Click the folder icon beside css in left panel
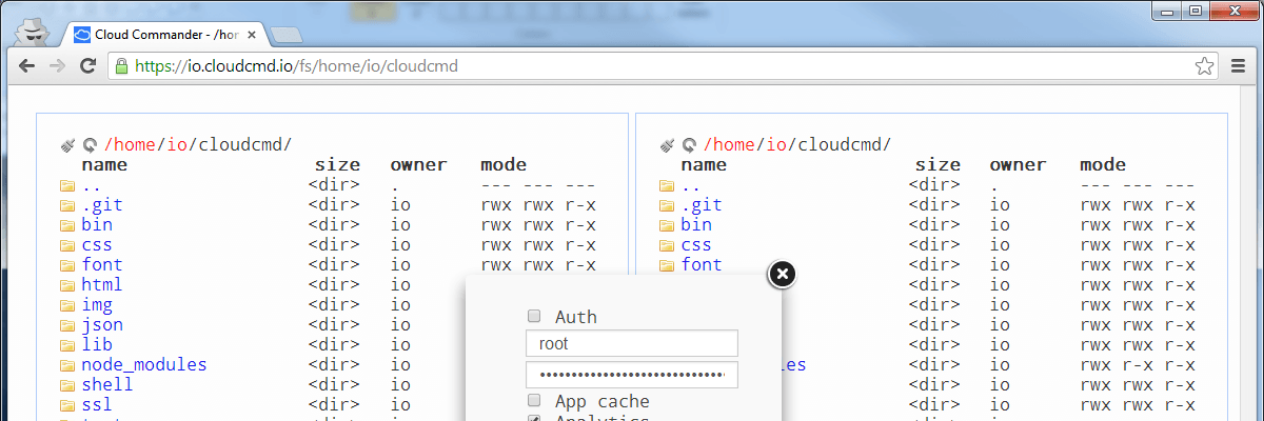The width and height of the screenshot is (1264, 421). [x=67, y=245]
